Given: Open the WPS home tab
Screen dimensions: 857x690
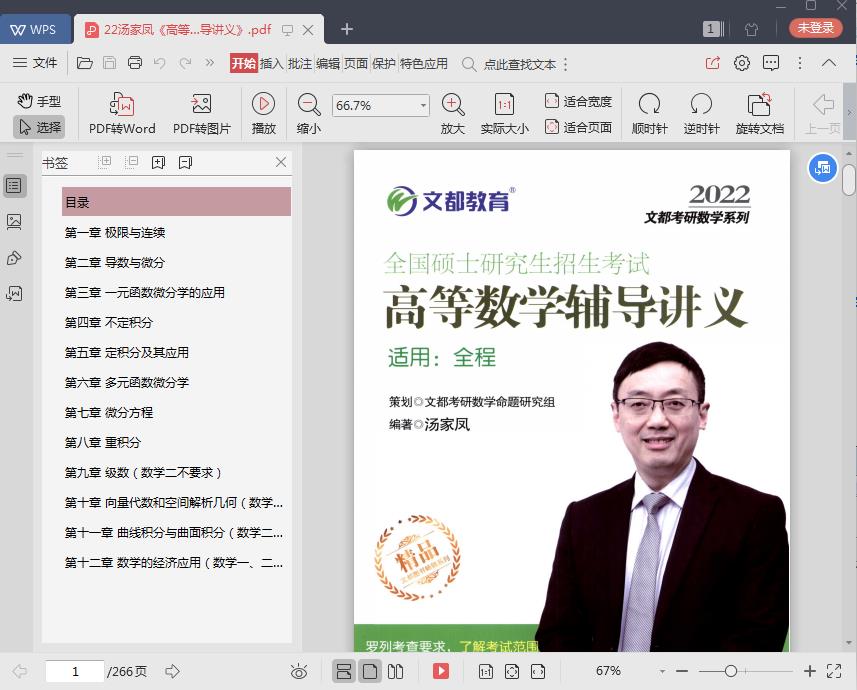Looking at the screenshot, I should pos(34,30).
